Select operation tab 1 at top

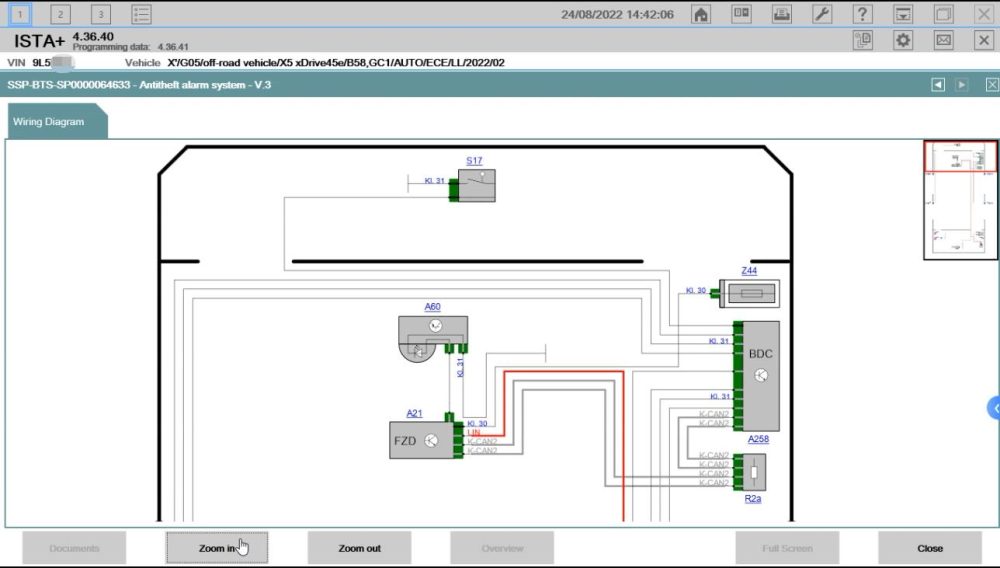(x=20, y=14)
